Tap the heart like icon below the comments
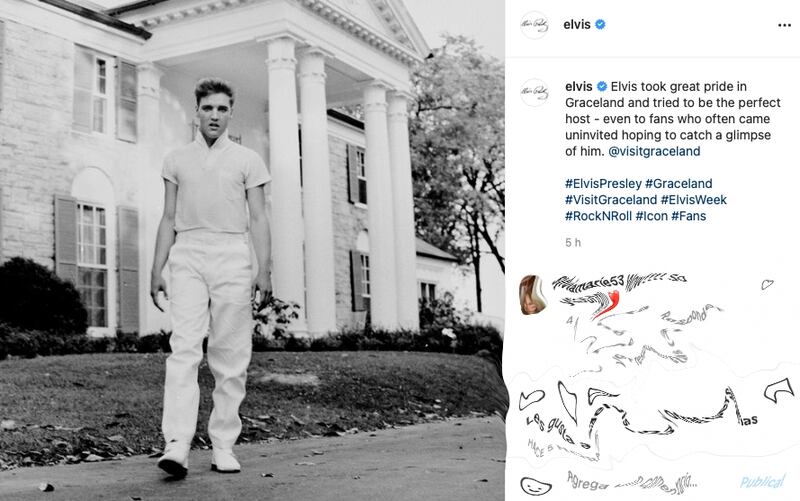The image size is (800, 501). pos(531,398)
